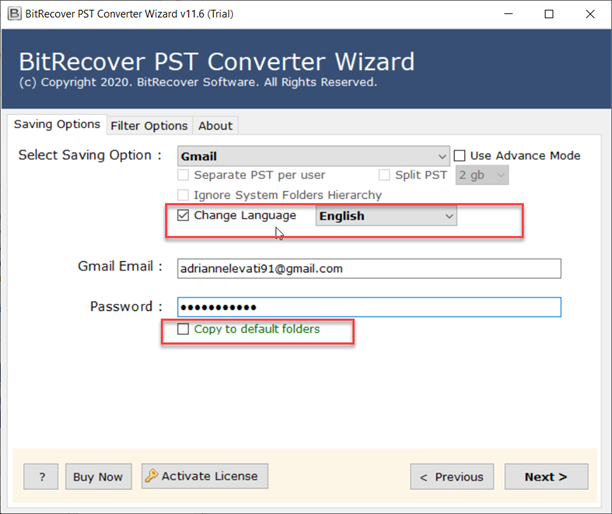The width and height of the screenshot is (612, 514).
Task: Click the Select Saving Option label
Action: tap(90, 155)
